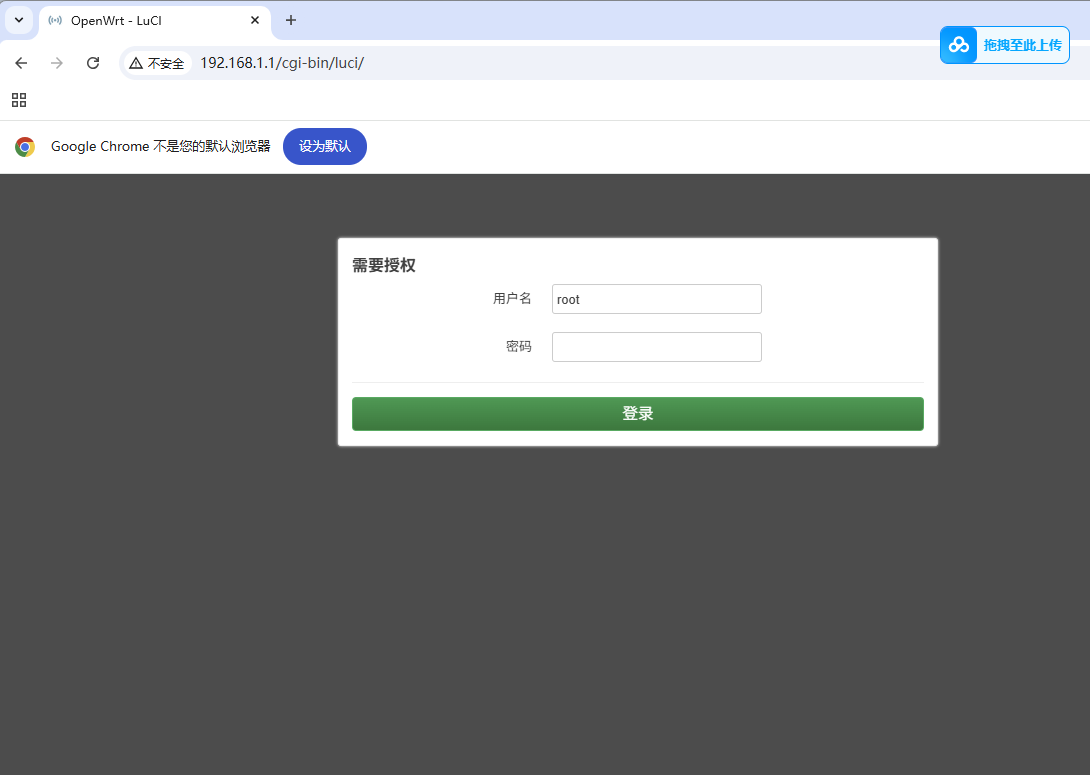Click the 不安全 security badge text

[166, 63]
